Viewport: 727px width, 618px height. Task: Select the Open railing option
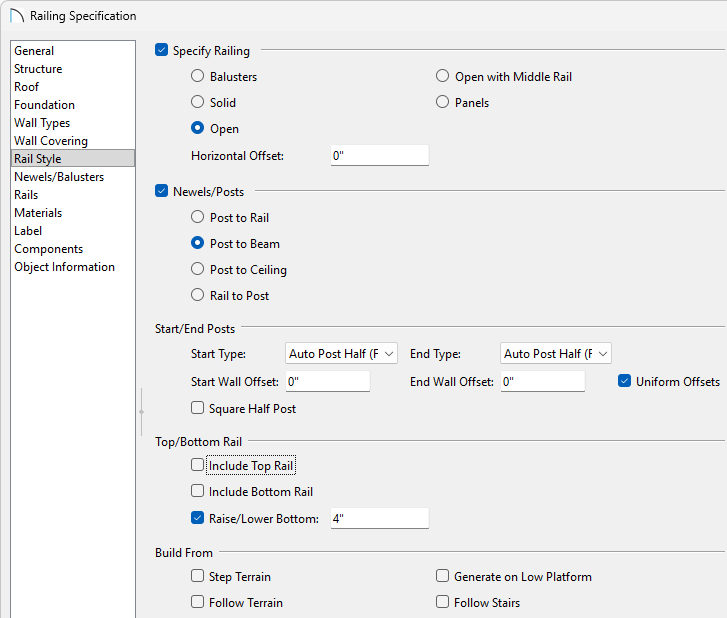[198, 127]
